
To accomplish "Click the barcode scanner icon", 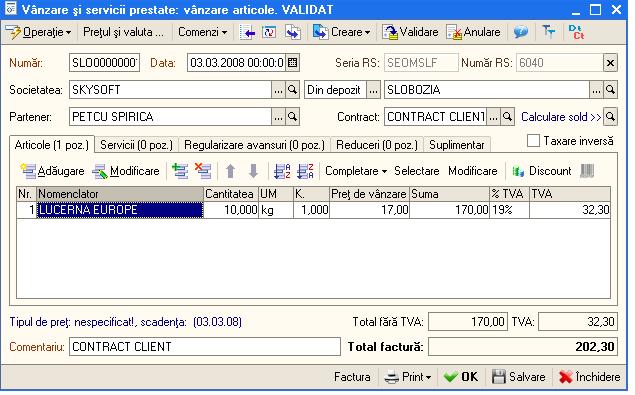I will (587, 171).
